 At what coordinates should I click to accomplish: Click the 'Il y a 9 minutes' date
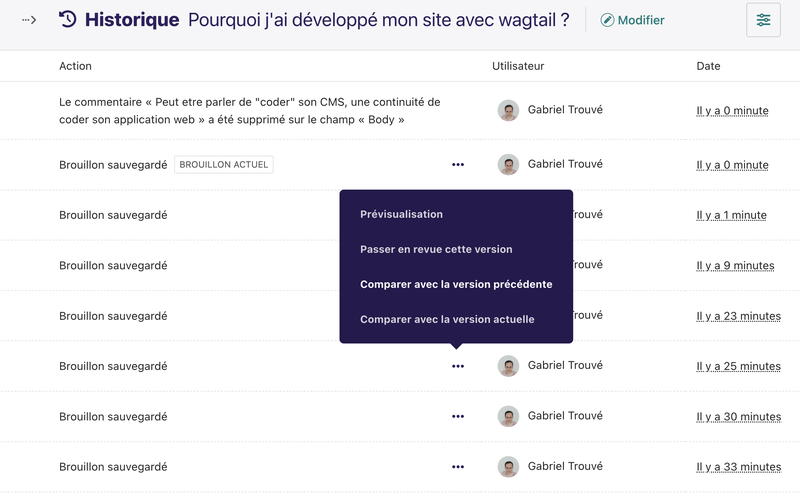(735, 265)
